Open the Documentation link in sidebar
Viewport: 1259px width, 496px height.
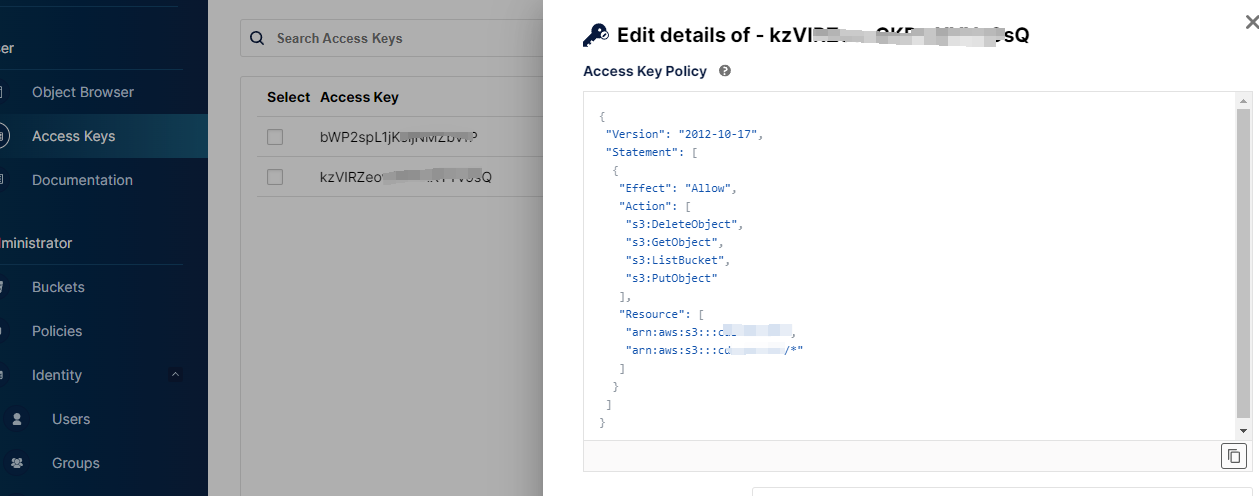82,180
